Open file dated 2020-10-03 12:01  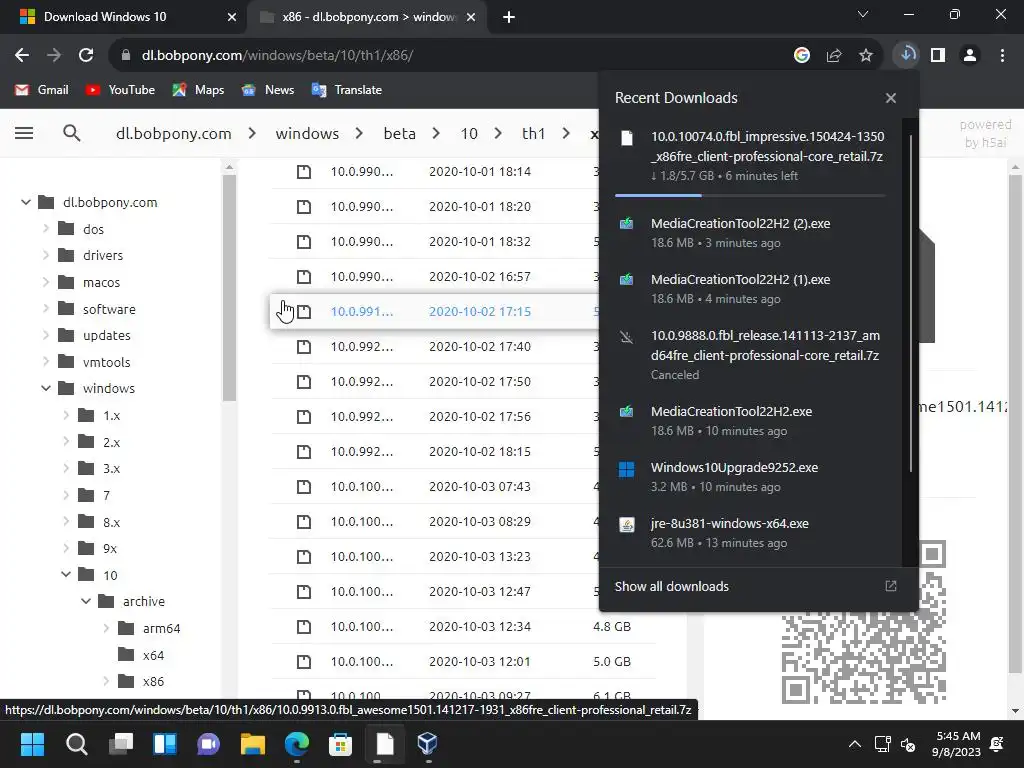pyautogui.click(x=463, y=662)
